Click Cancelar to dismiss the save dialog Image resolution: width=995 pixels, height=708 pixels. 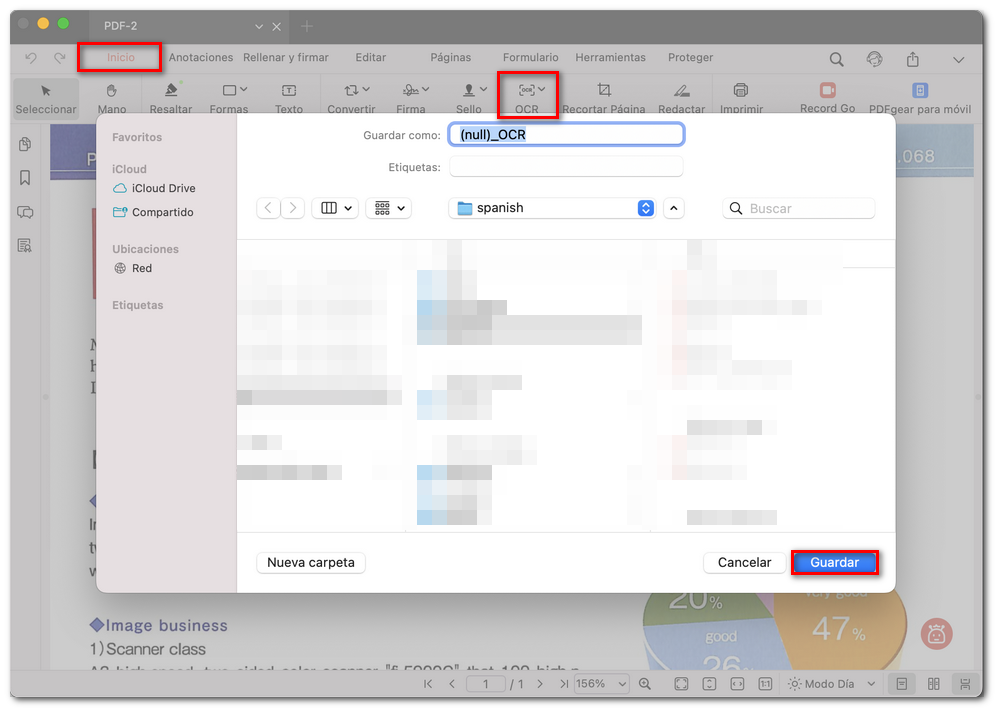744,562
